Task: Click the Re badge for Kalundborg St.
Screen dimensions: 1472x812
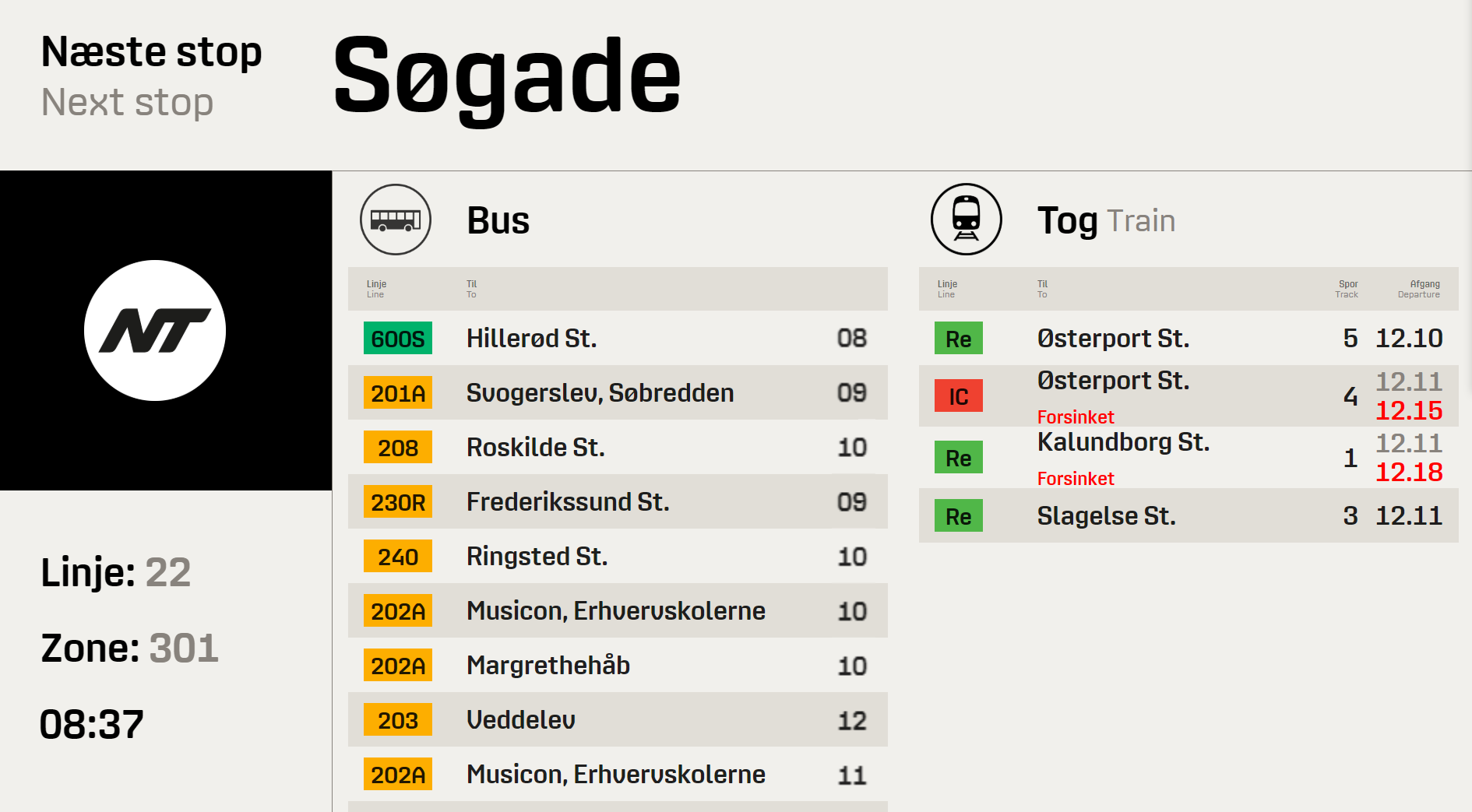Action: 959,457
